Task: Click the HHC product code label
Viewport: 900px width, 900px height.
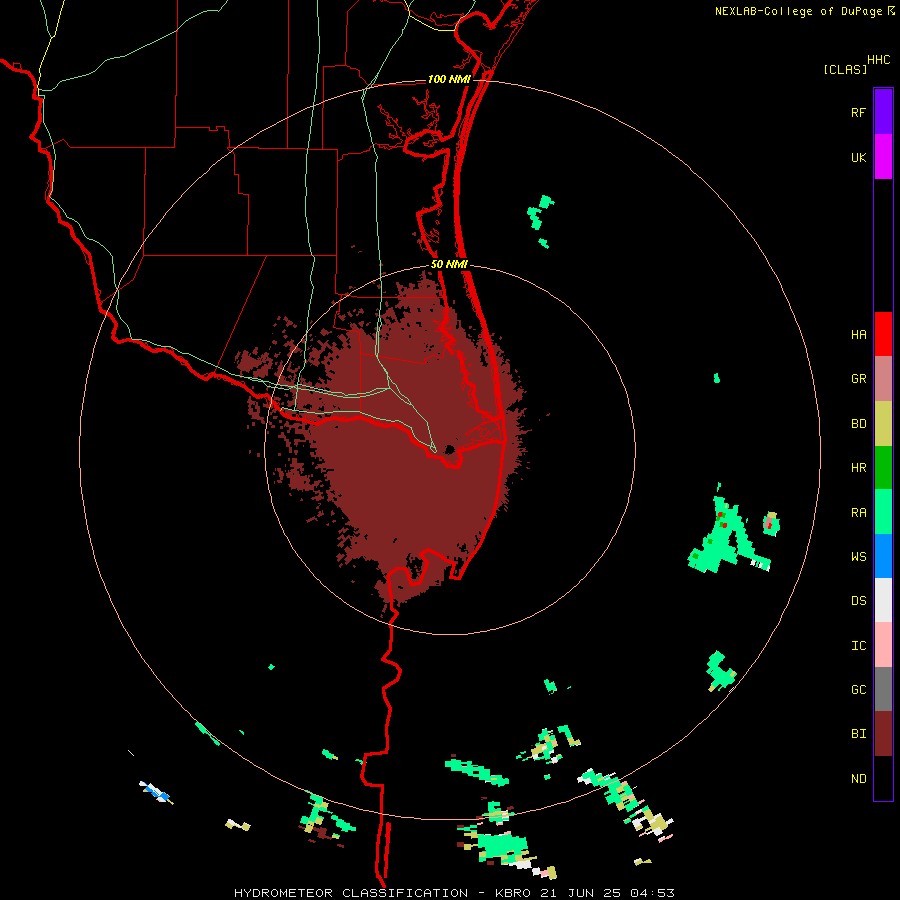Action: (x=878, y=60)
